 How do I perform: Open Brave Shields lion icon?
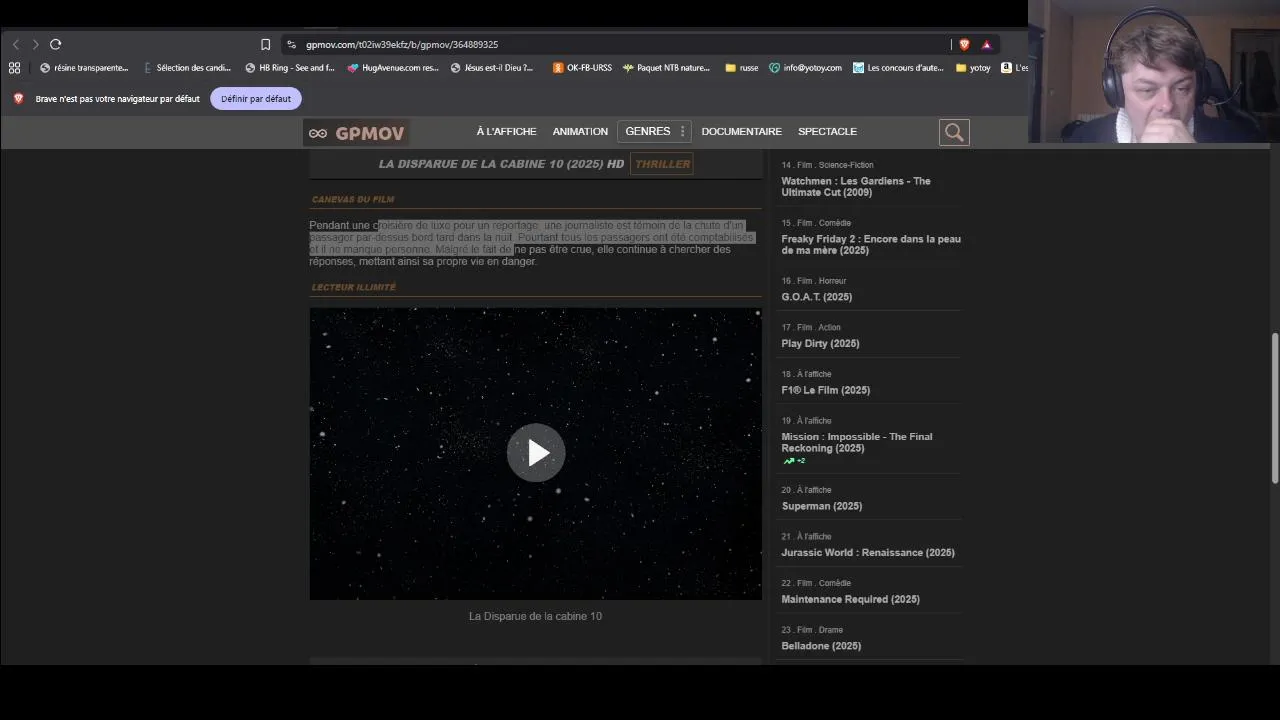[x=964, y=44]
